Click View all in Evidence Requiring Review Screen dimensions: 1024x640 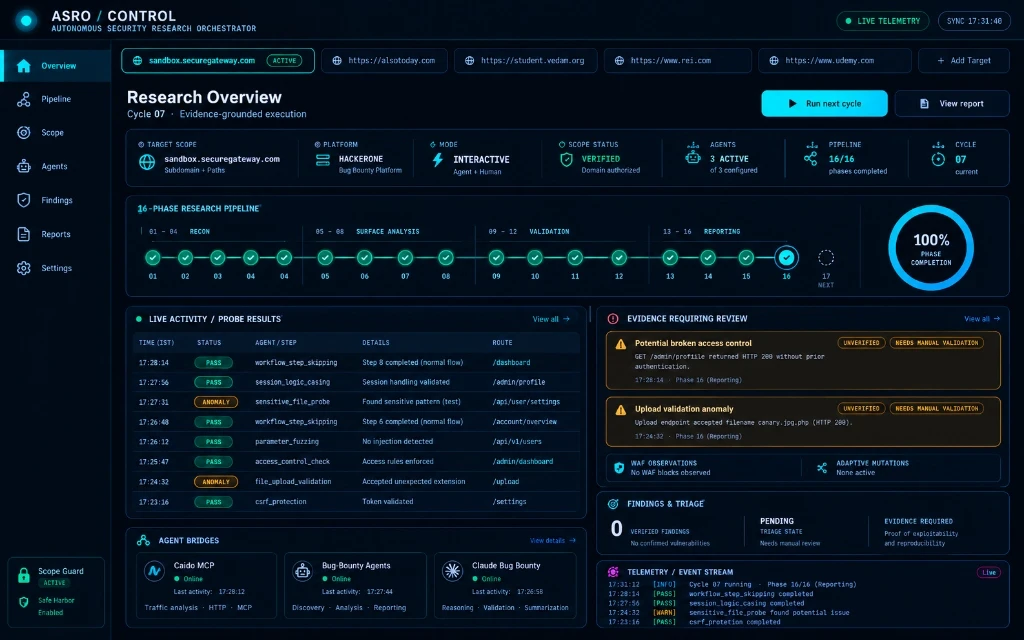click(982, 319)
